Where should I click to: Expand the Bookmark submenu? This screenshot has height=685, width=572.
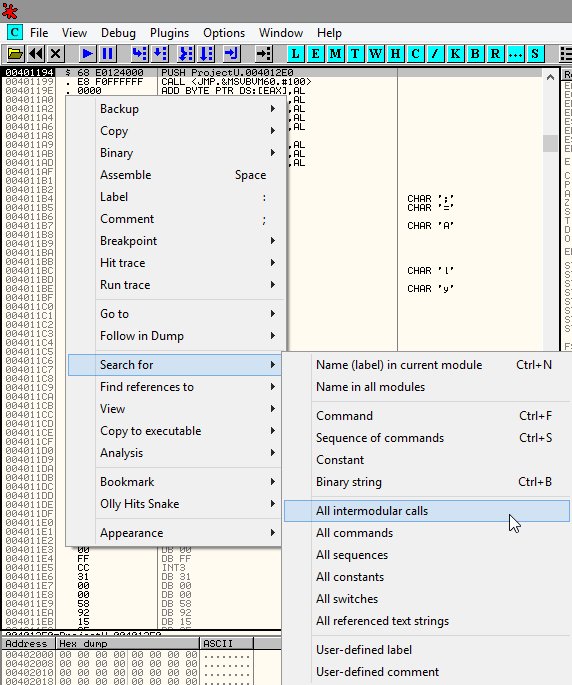176,481
